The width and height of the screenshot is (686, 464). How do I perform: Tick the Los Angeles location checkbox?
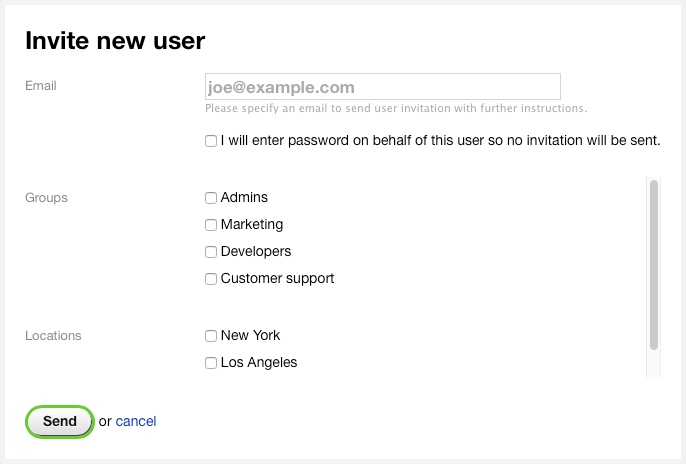click(211, 363)
